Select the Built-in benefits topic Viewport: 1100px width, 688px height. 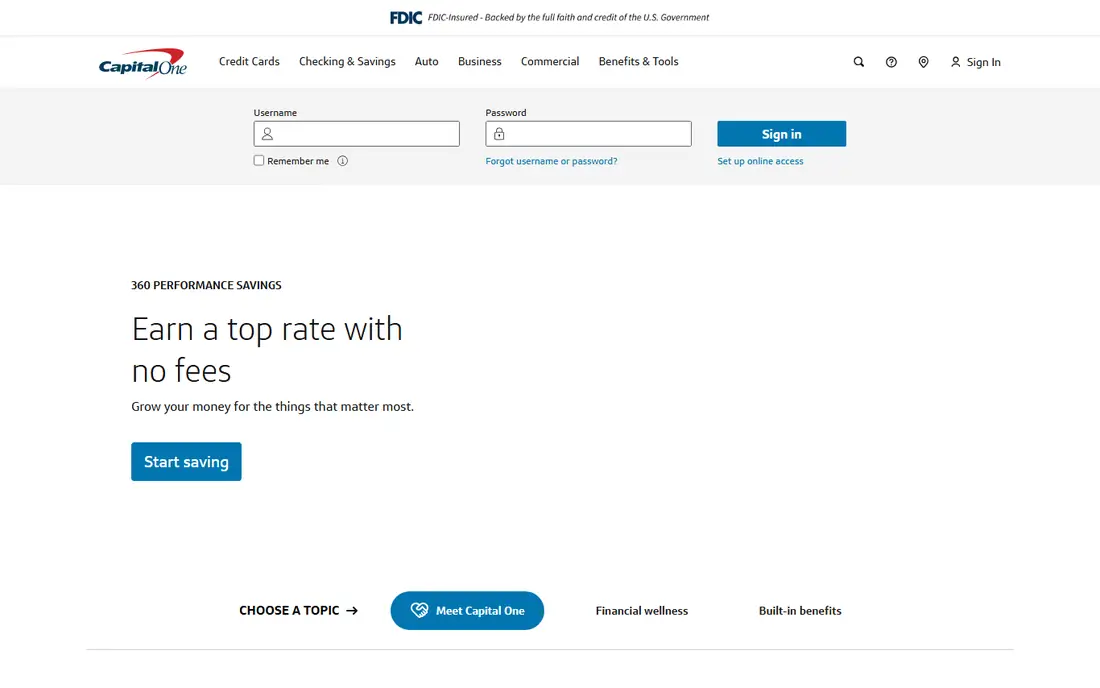[x=800, y=611]
